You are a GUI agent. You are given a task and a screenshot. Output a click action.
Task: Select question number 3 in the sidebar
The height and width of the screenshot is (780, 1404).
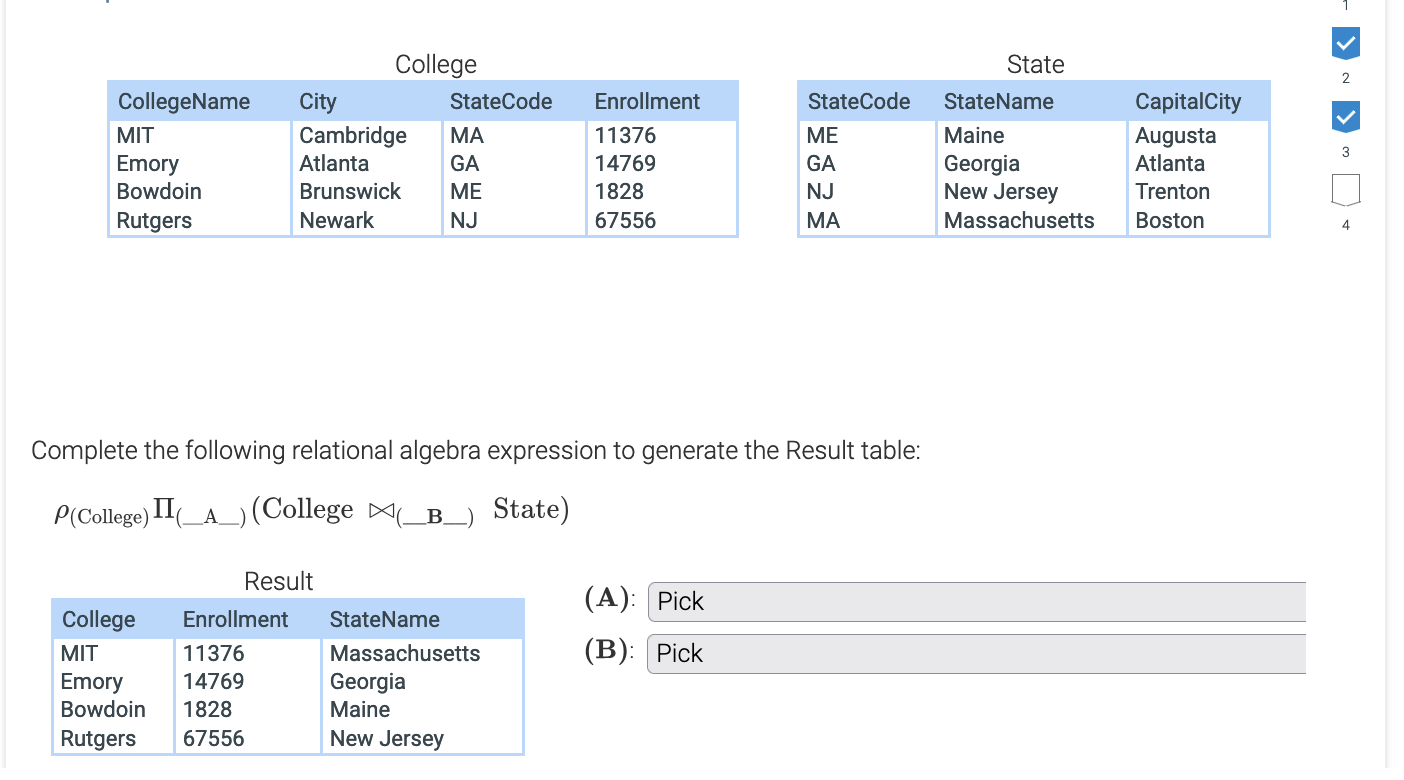pyautogui.click(x=1345, y=152)
